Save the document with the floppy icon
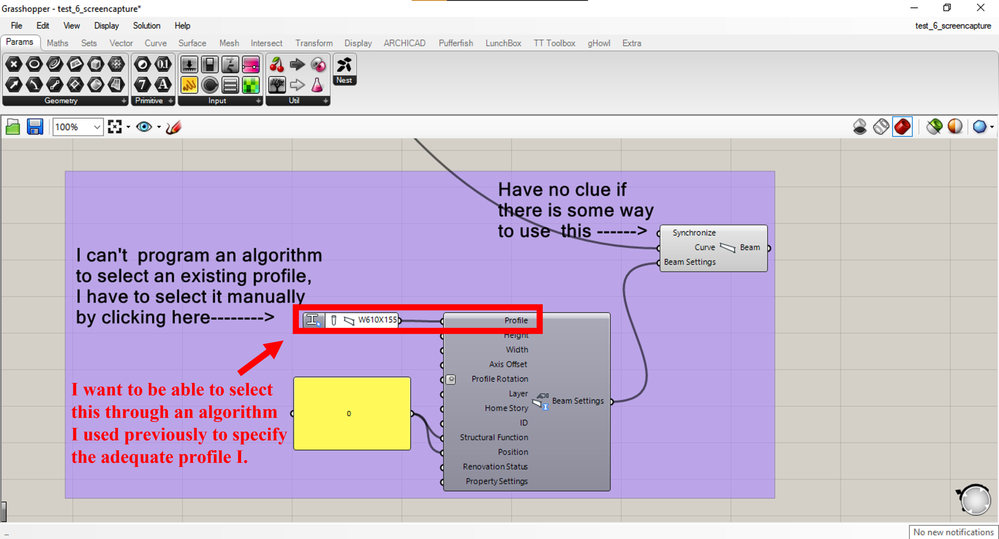The width and height of the screenshot is (999, 539). (34, 127)
